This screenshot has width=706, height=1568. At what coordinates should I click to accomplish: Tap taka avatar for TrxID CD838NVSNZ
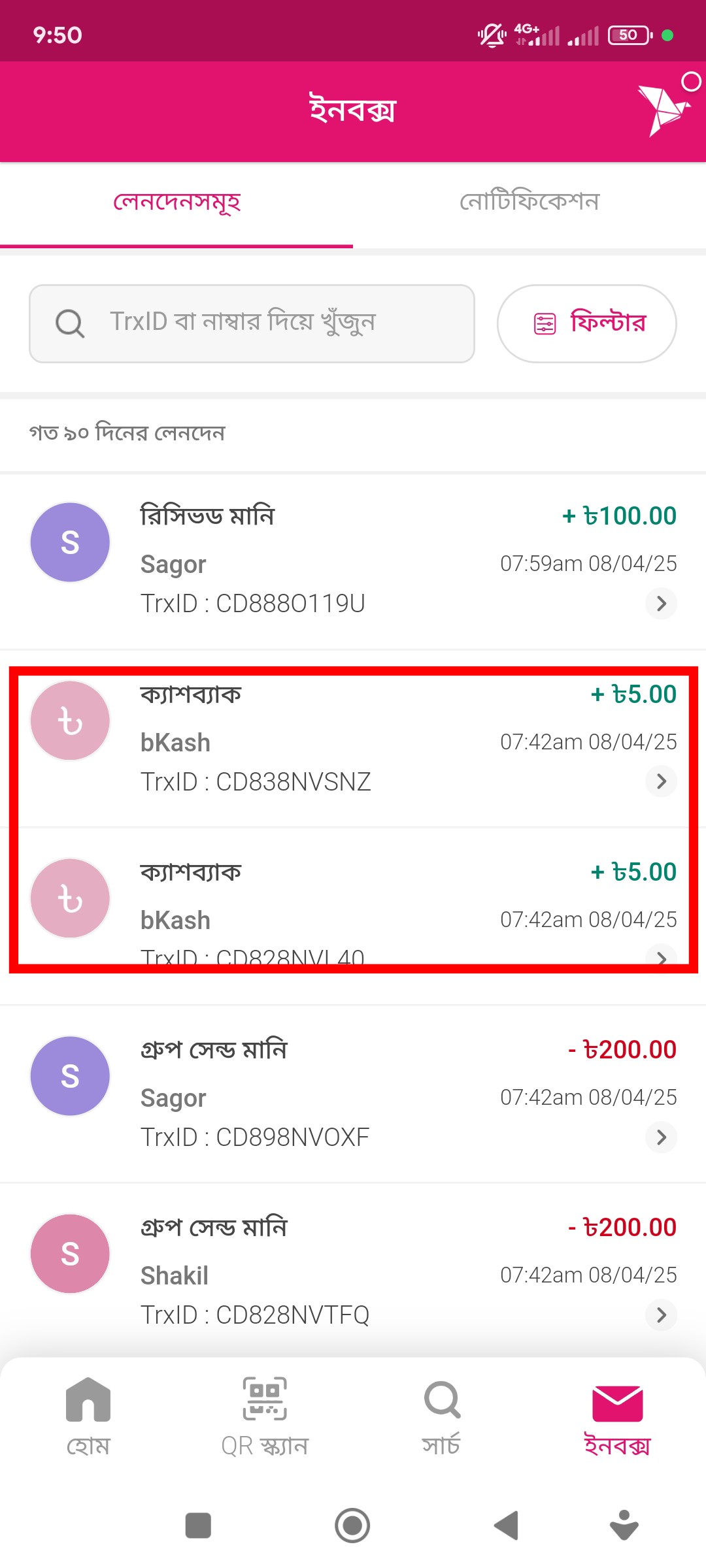(70, 721)
